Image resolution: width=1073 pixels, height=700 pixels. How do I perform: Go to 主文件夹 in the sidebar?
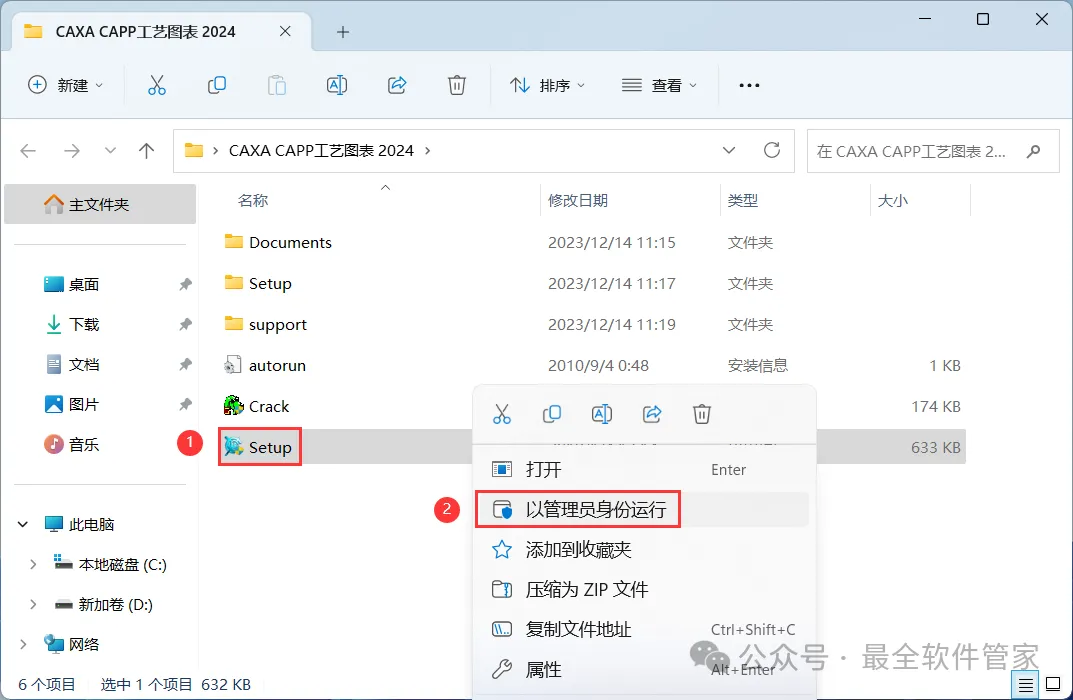100,204
